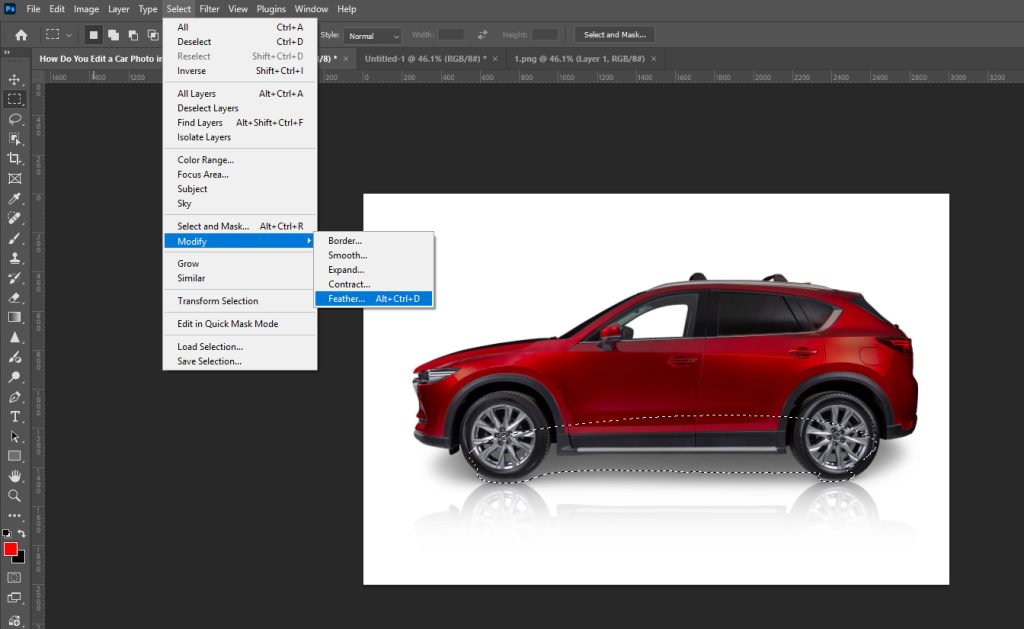
Task: Pick the Crop tool
Action: [x=15, y=158]
